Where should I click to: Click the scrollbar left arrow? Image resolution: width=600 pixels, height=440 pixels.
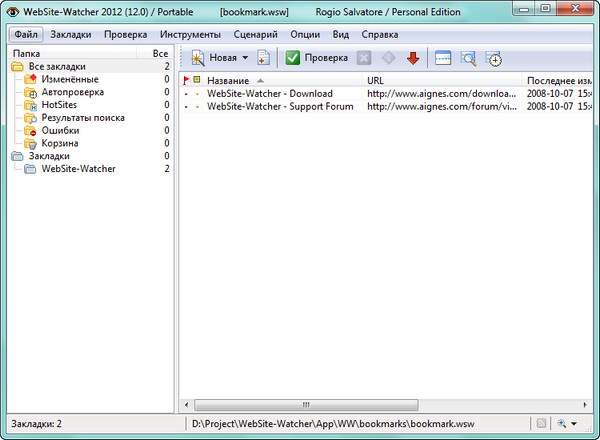pos(186,405)
